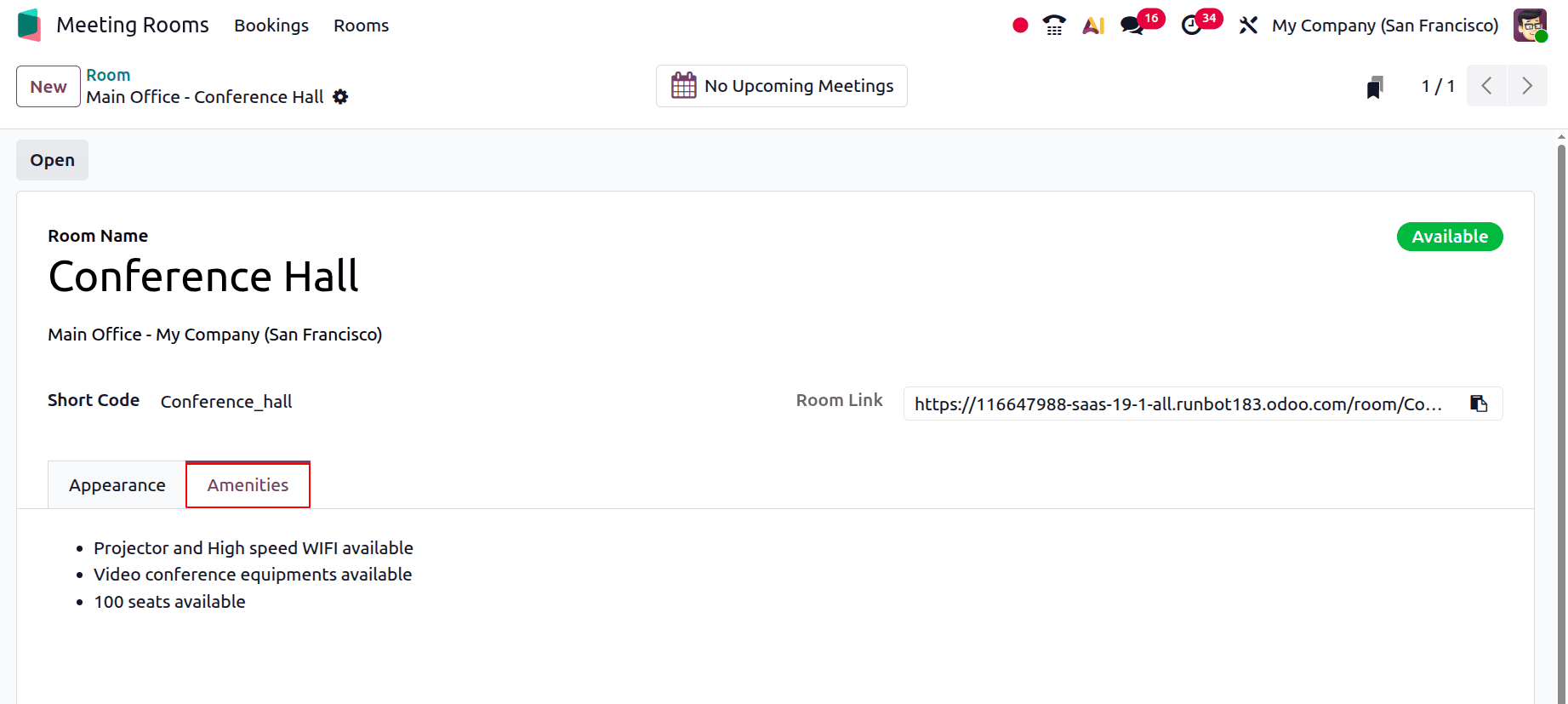
Task: Open the Rooms menu
Action: (x=361, y=26)
